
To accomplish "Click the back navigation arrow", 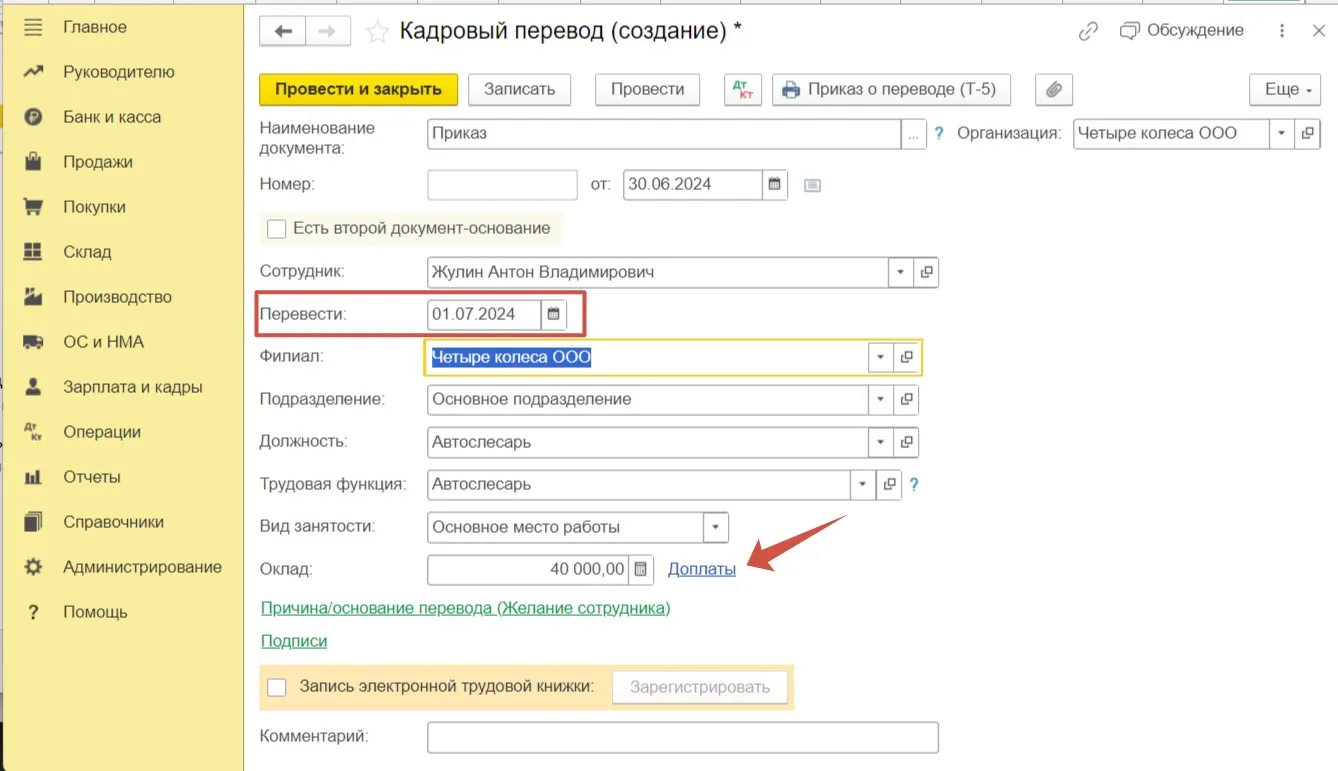I will pyautogui.click(x=283, y=32).
